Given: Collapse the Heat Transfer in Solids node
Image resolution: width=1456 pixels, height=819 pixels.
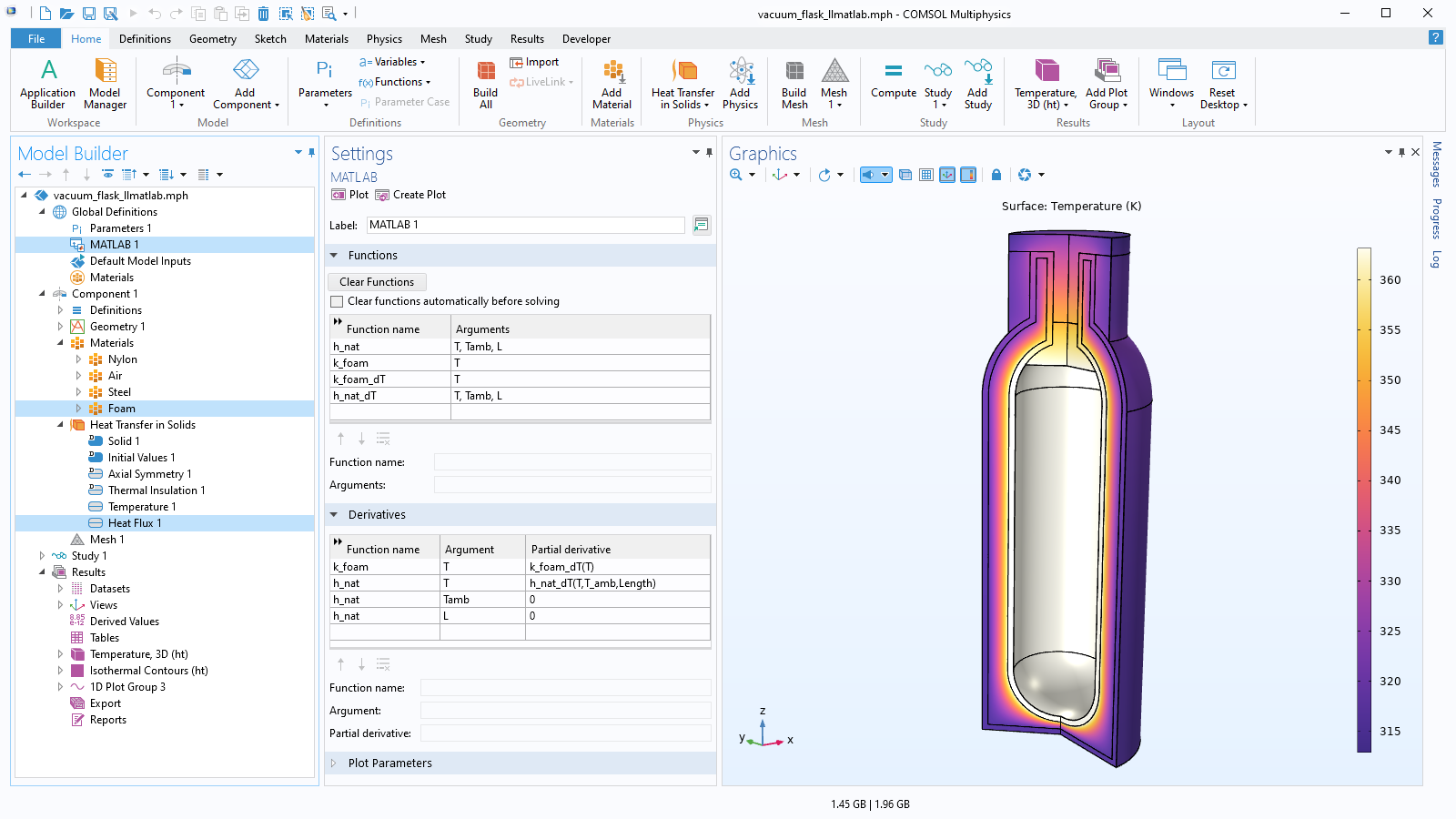Looking at the screenshot, I should click(x=60, y=425).
